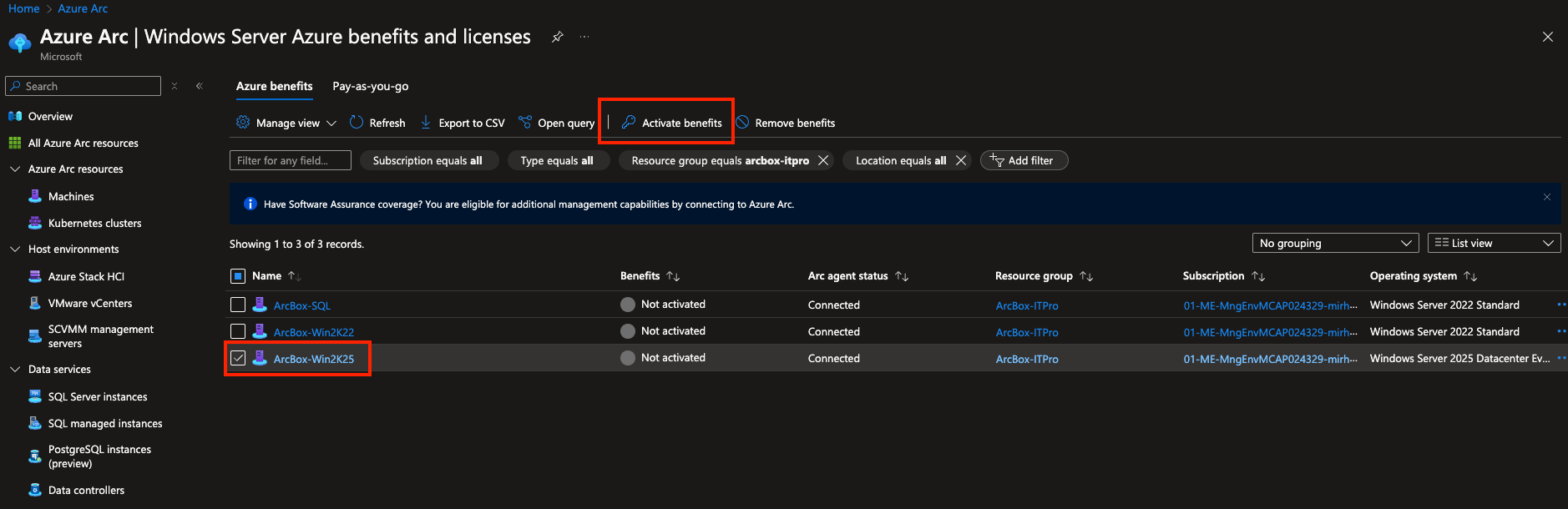Click the info icon in the banner

[x=250, y=204]
